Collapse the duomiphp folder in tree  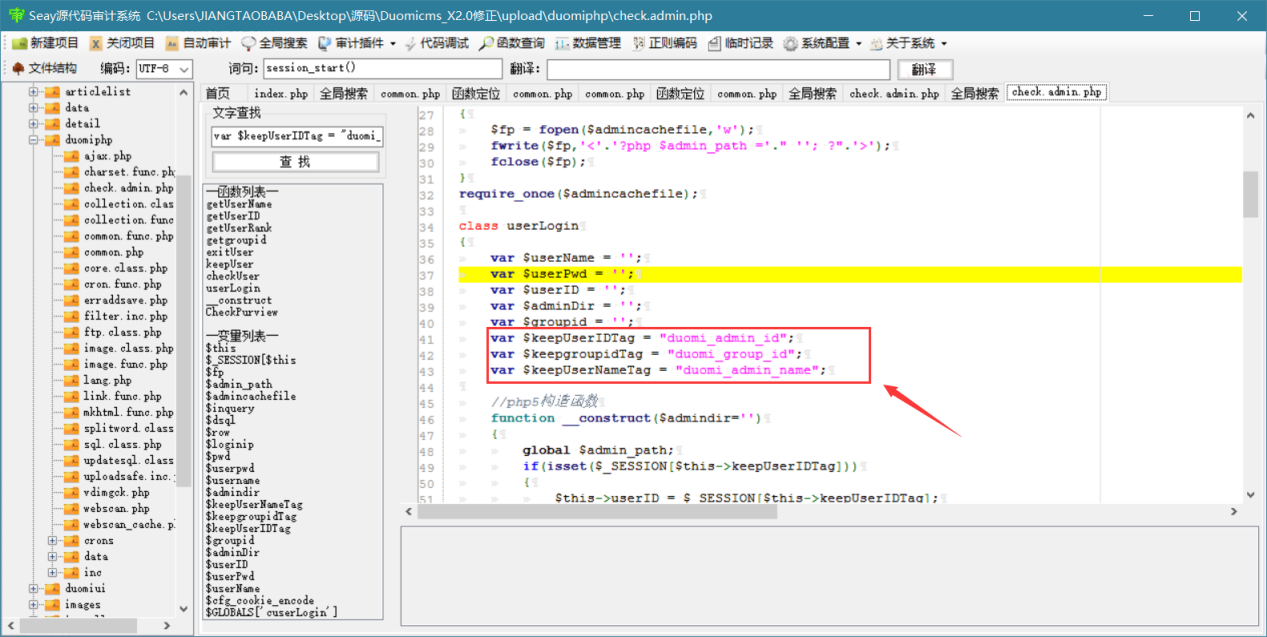tap(34, 140)
